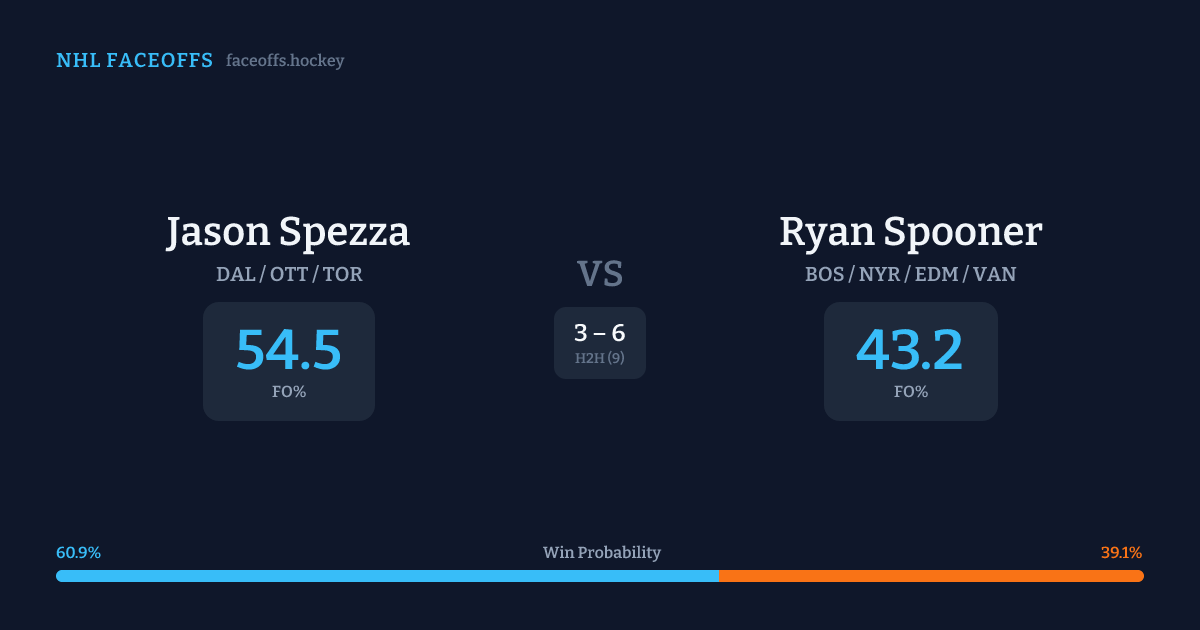Viewport: 1200px width, 630px height.
Task: Click the TOR team abbreviation under Spezza
Action: (341, 274)
